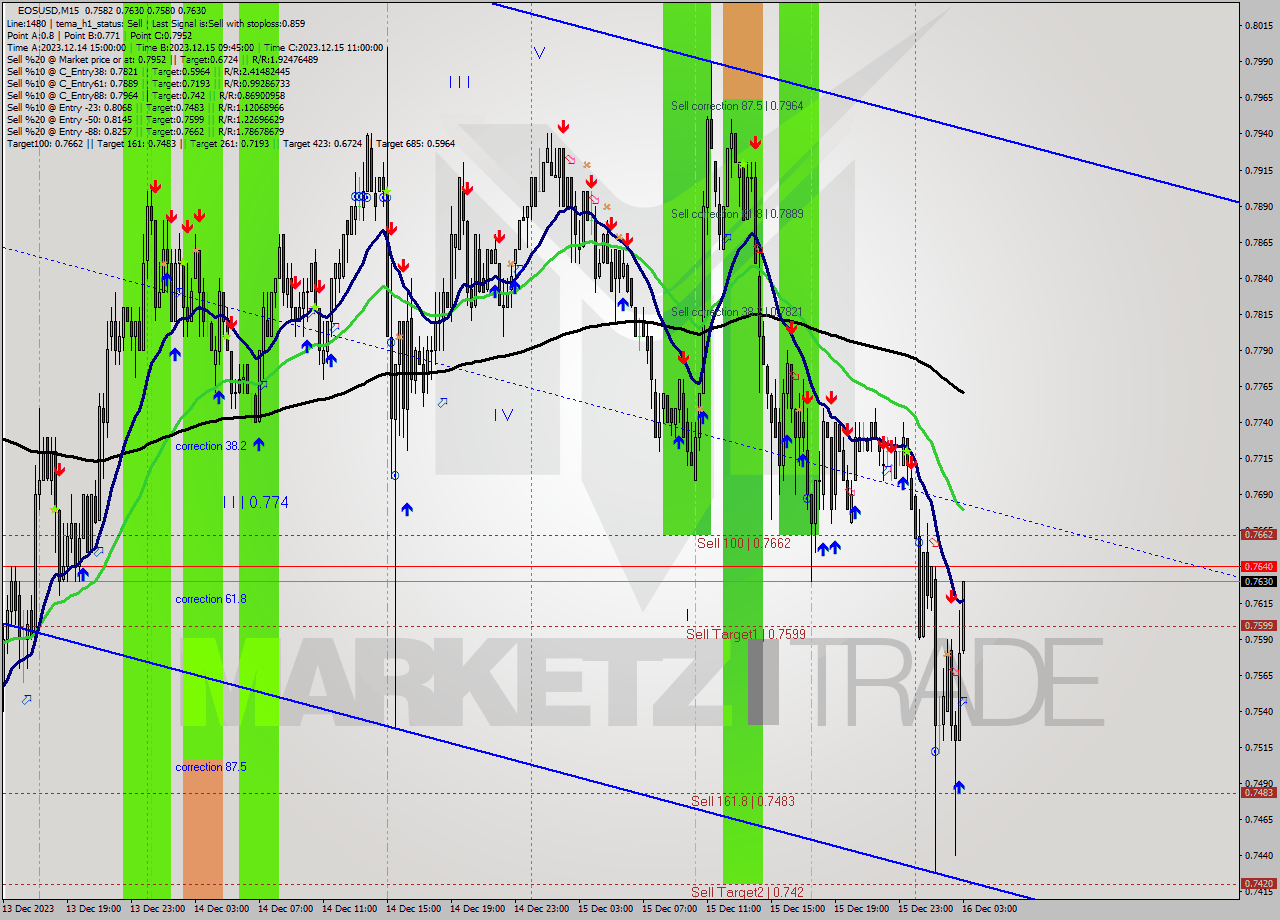
Task: Select the Last Signal stoploss info line
Action: click(156, 23)
